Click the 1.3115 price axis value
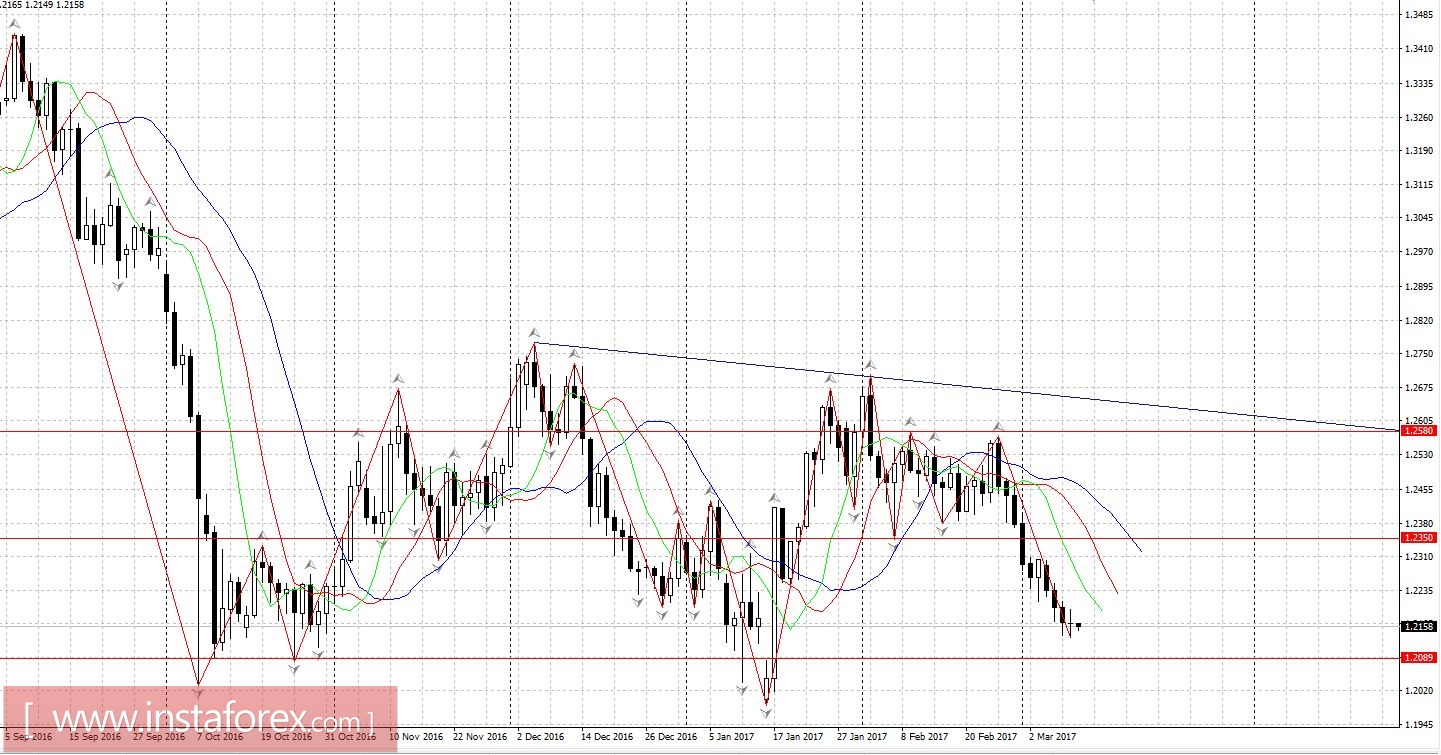This screenshot has width=1441, height=755. click(1420, 185)
